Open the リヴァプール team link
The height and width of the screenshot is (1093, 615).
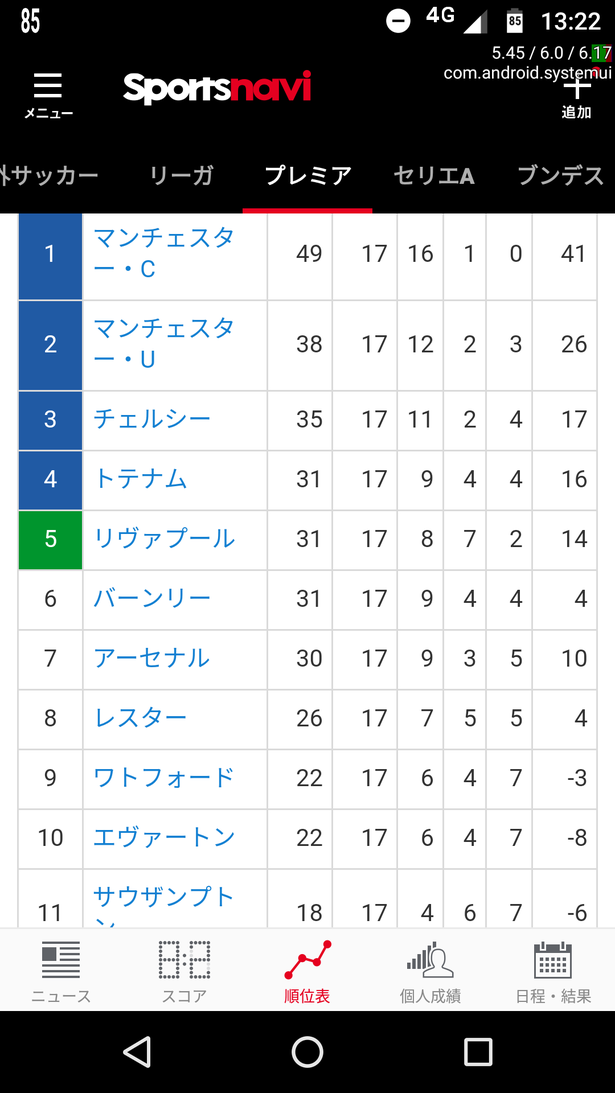point(164,539)
